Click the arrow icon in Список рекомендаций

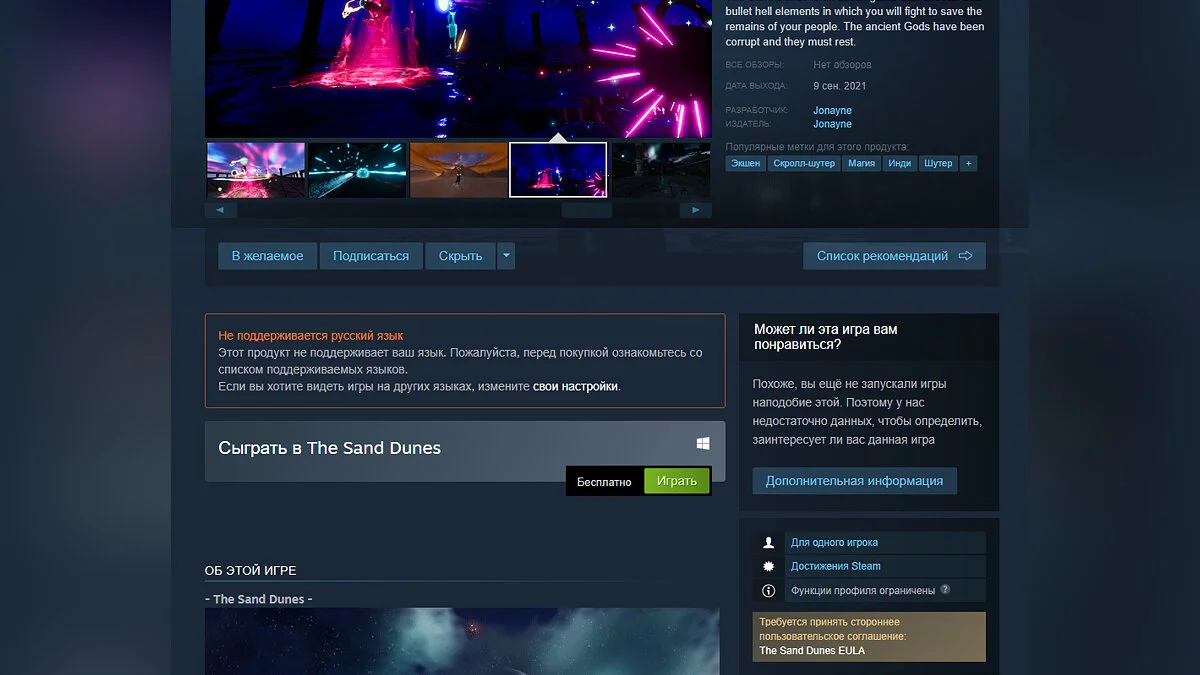click(x=965, y=256)
